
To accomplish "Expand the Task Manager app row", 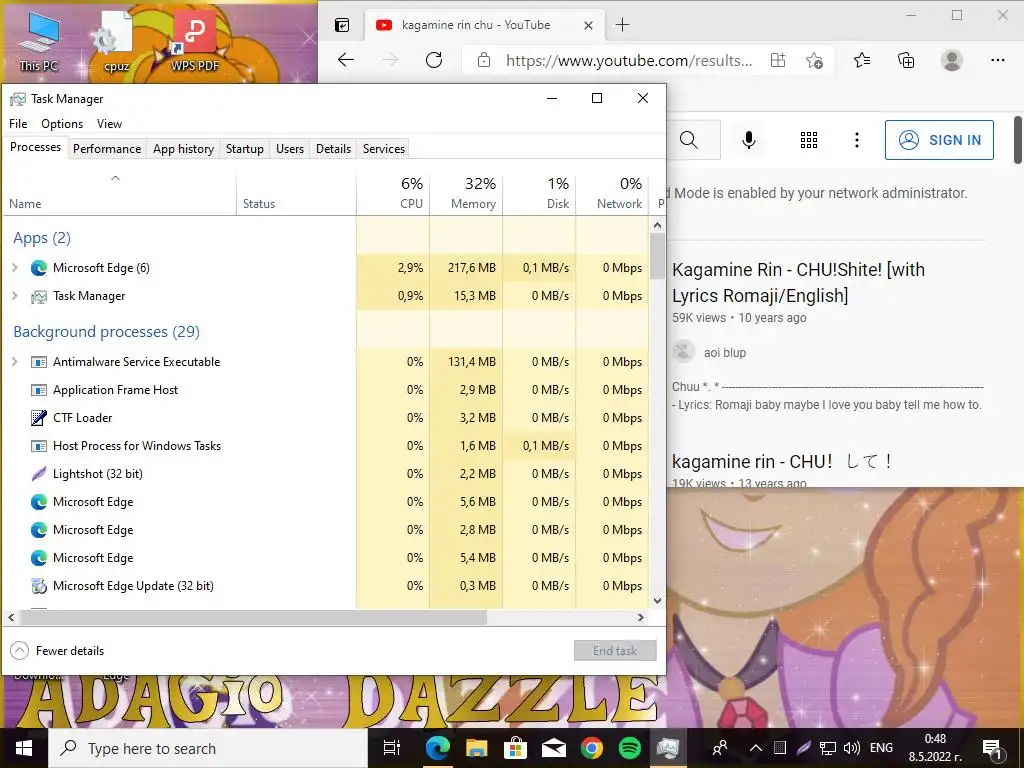I will (x=15, y=296).
